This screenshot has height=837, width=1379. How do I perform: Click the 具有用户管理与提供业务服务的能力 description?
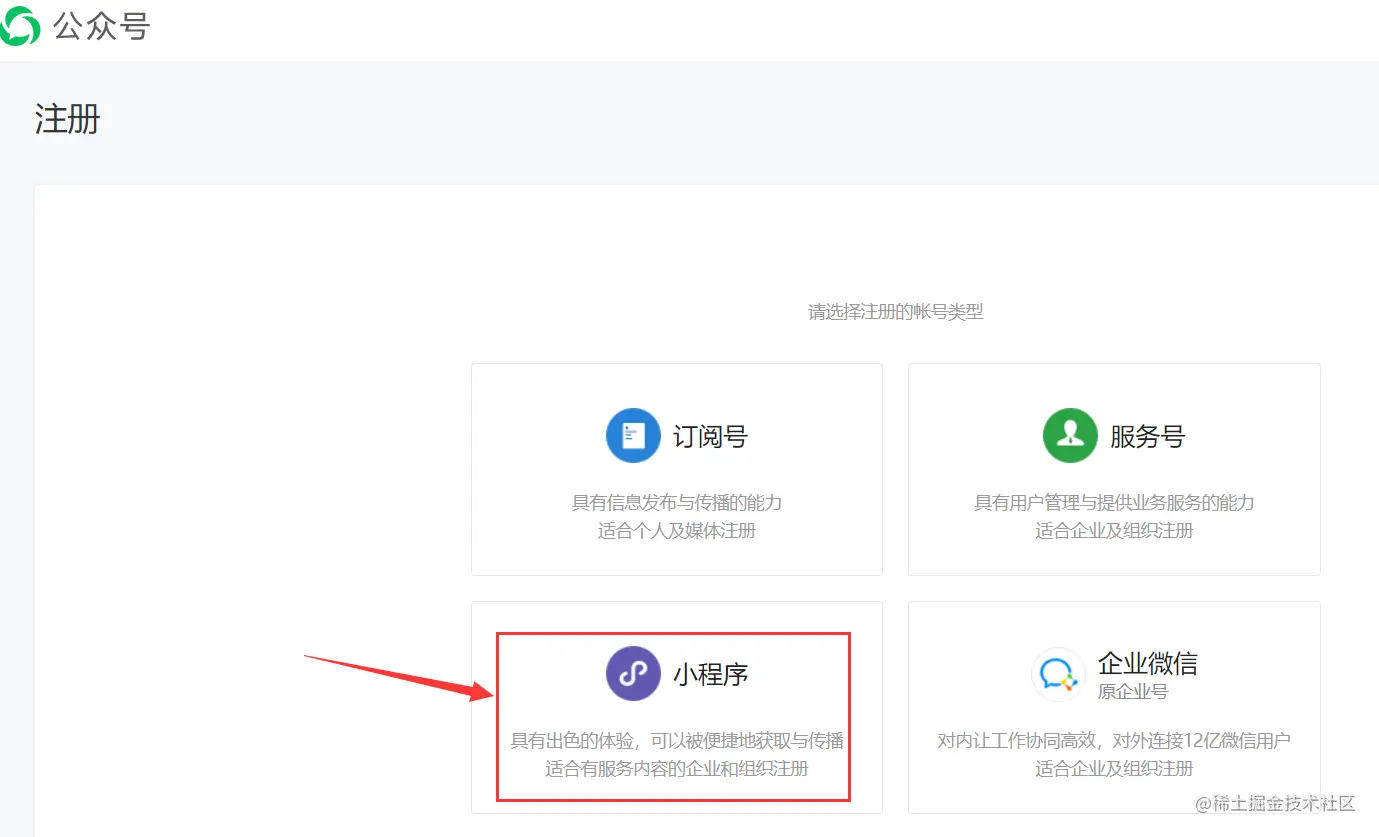(1114, 502)
